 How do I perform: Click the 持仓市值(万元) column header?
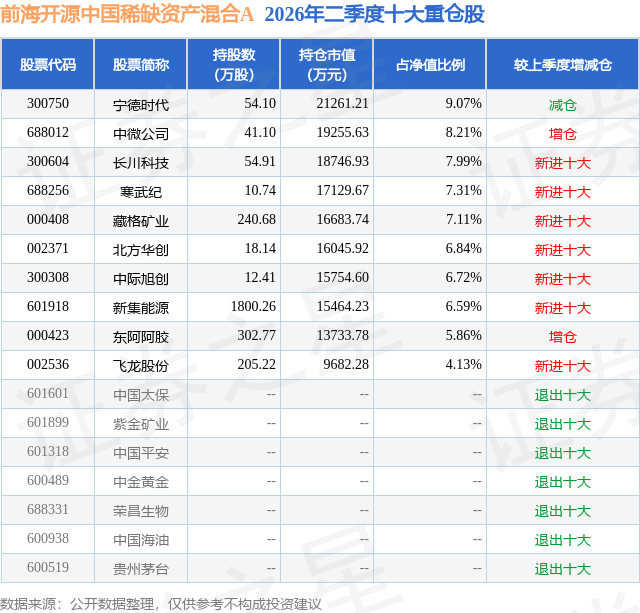click(x=327, y=64)
